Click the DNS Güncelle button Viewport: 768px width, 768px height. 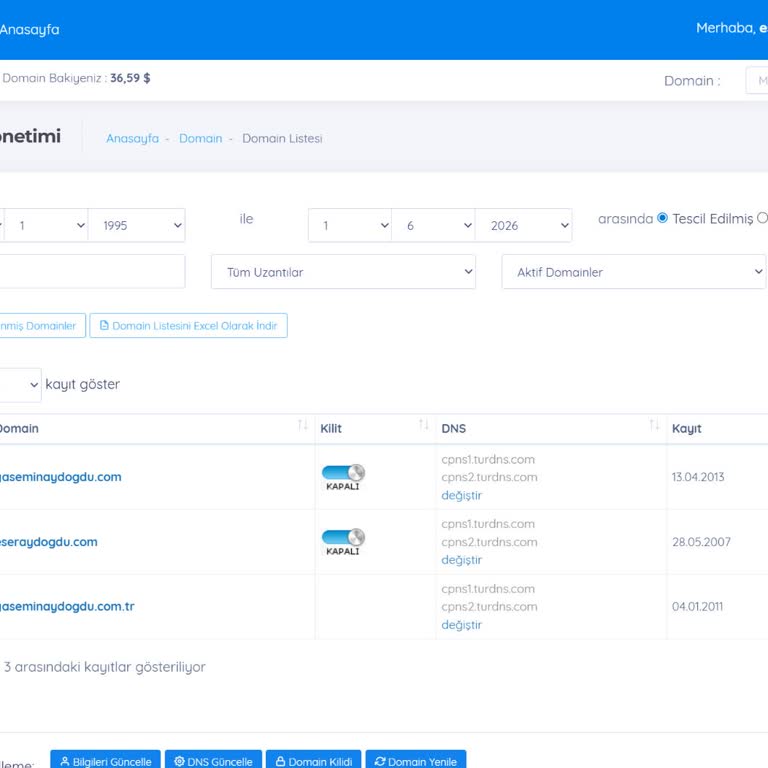point(214,760)
